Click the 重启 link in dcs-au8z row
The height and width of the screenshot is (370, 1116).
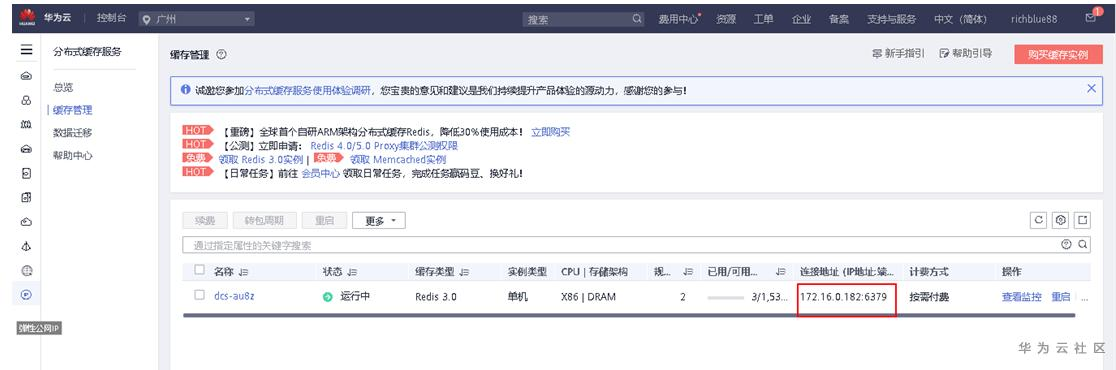pyautogui.click(x=1060, y=297)
